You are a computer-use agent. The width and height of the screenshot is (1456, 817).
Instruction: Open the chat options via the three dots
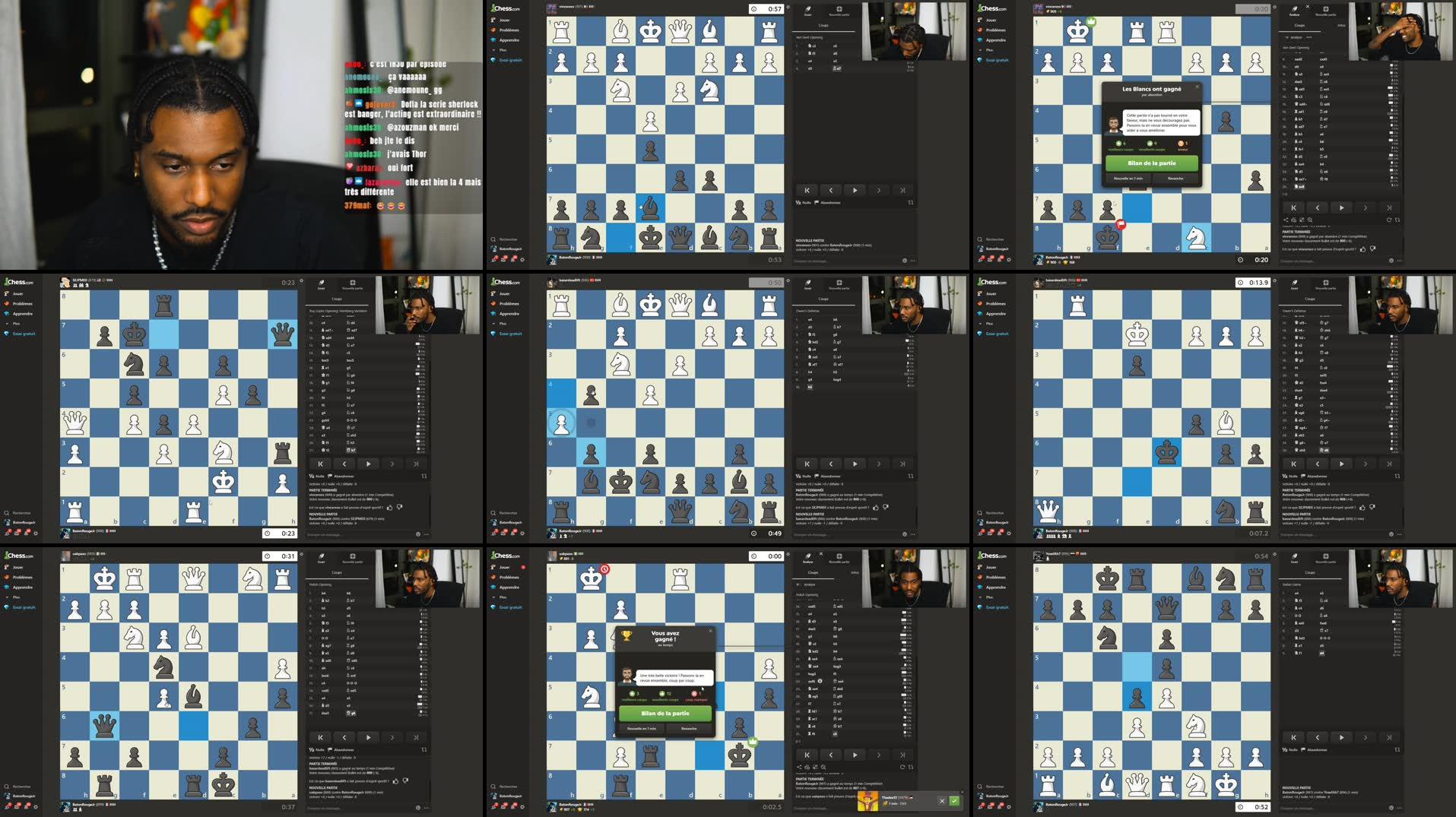tap(912, 261)
